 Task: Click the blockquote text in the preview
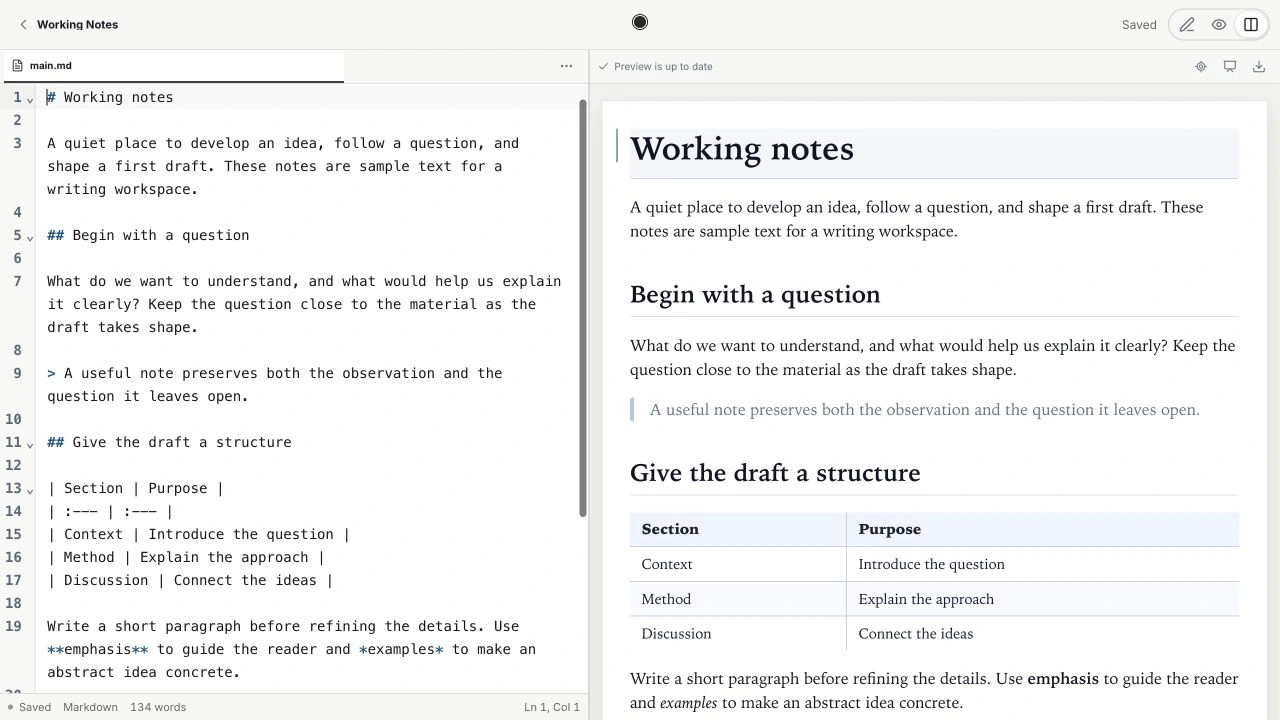pos(925,410)
